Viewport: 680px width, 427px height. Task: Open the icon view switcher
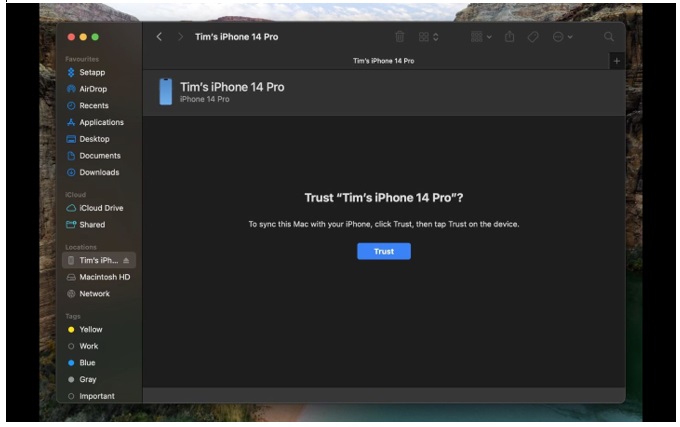click(x=429, y=37)
